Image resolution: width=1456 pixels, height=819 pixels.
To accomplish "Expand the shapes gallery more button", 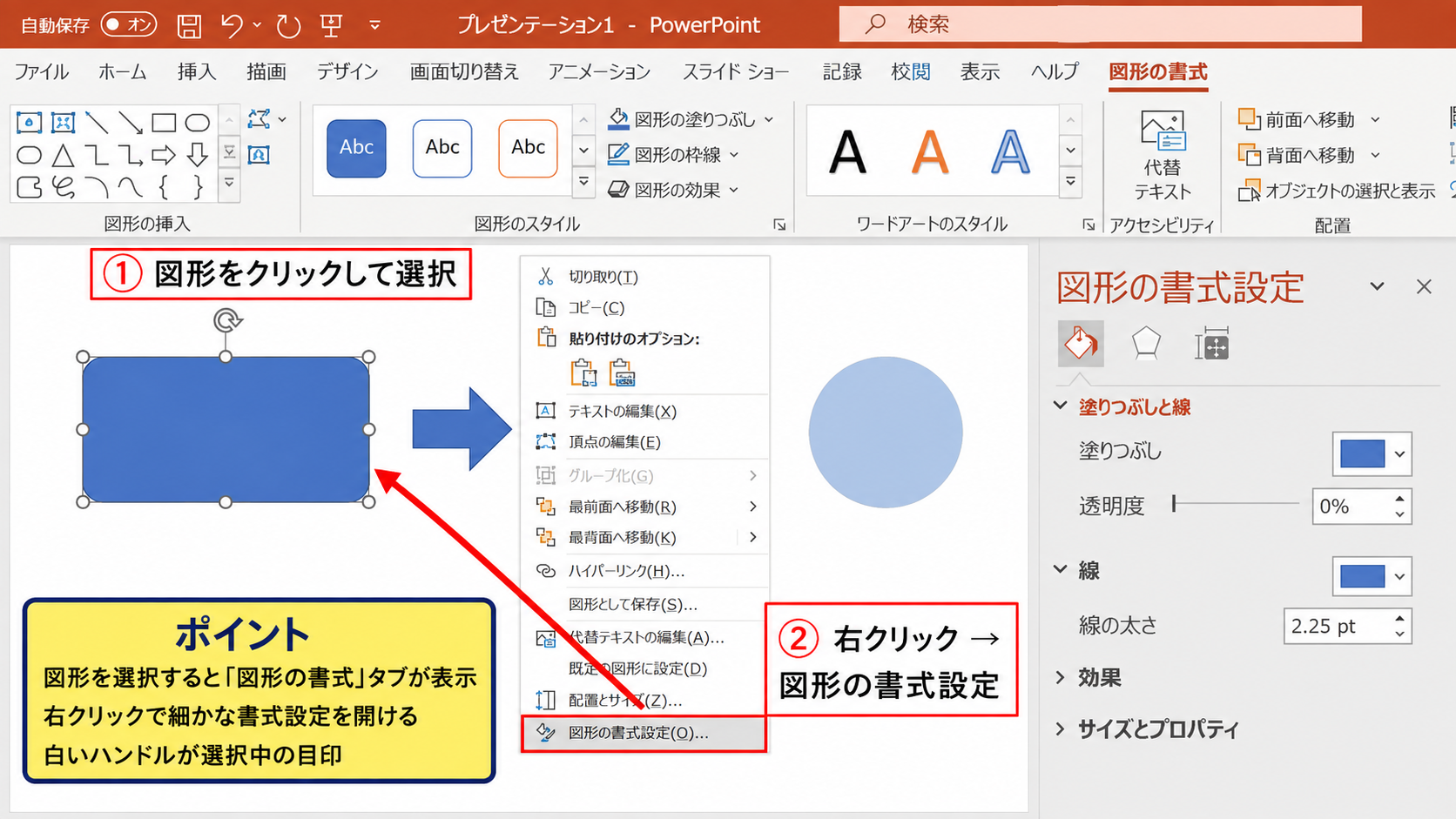I will tap(229, 184).
